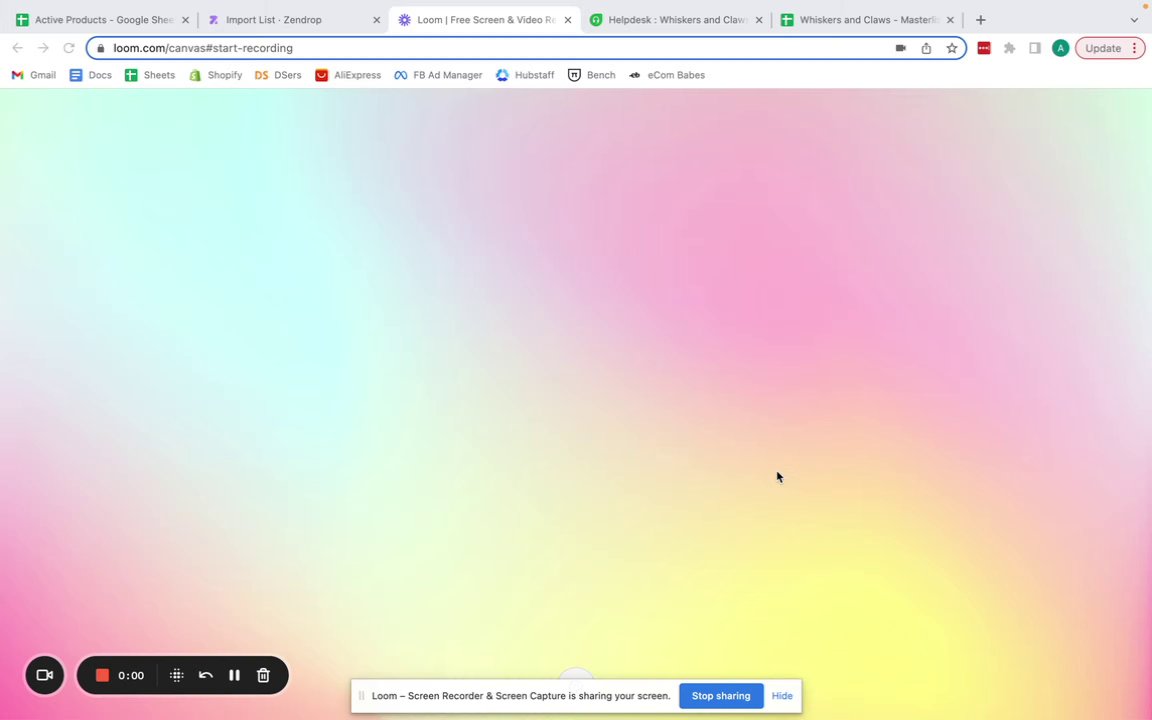Switch to the Import List Zendrop tab
The image size is (1152, 720).
[x=294, y=20]
